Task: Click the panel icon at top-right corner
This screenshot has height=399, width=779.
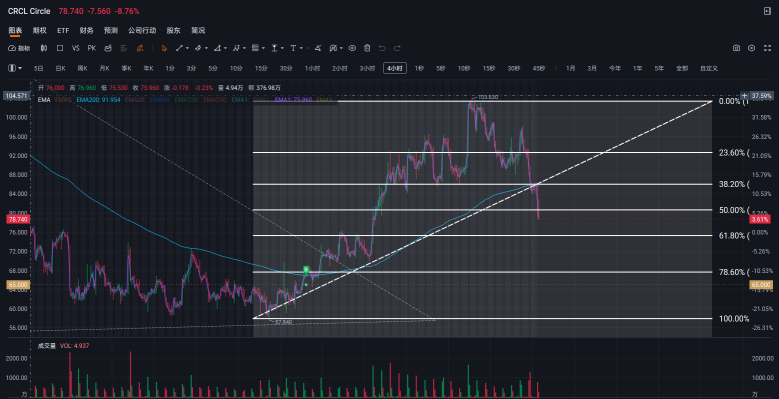Action: tap(767, 11)
